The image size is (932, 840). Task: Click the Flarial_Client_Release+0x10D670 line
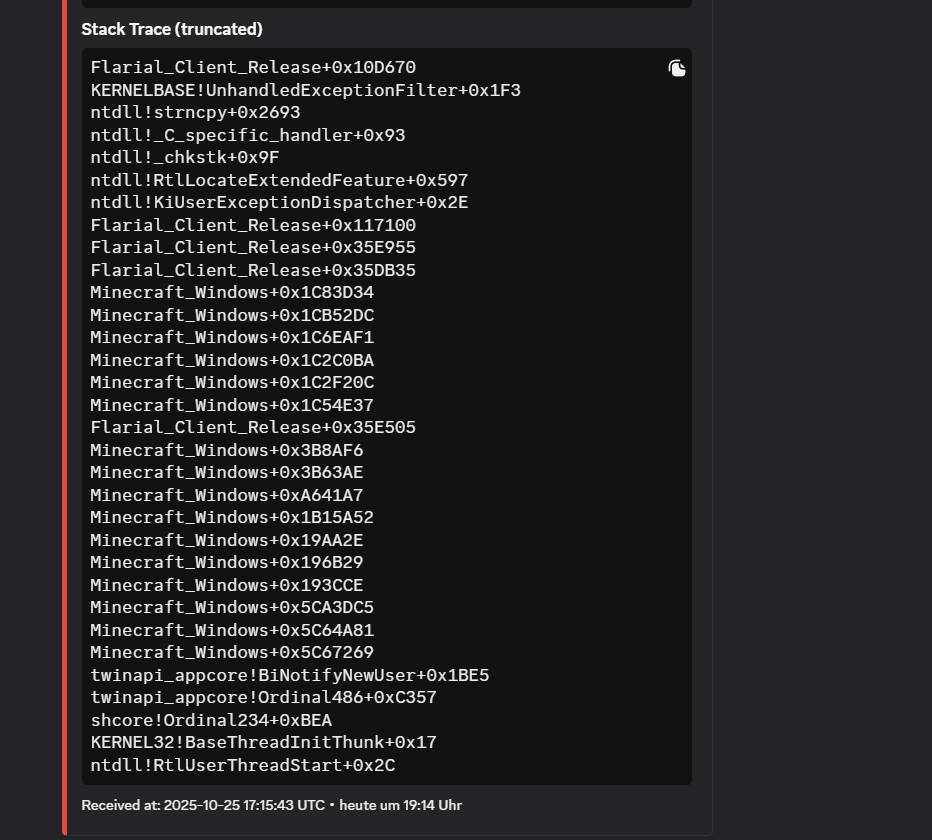pos(253,67)
